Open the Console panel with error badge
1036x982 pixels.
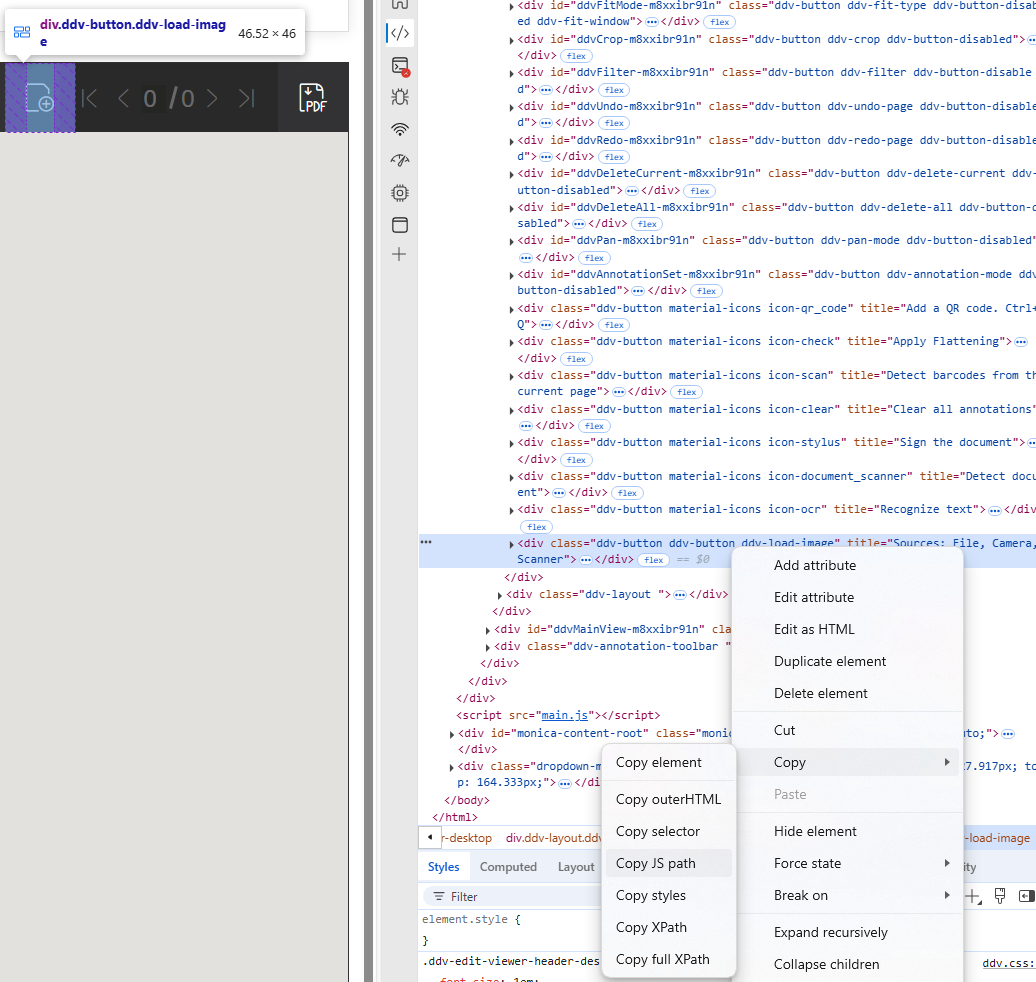coord(399,66)
